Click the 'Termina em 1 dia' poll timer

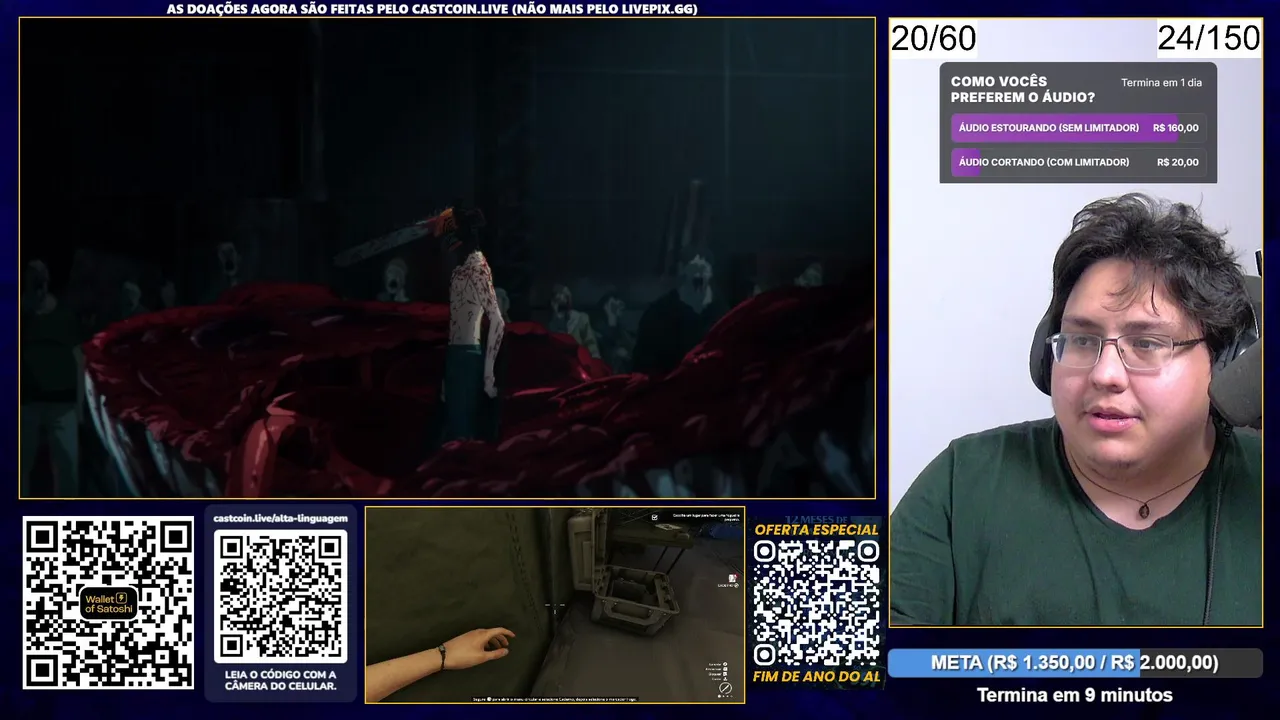pos(1161,83)
